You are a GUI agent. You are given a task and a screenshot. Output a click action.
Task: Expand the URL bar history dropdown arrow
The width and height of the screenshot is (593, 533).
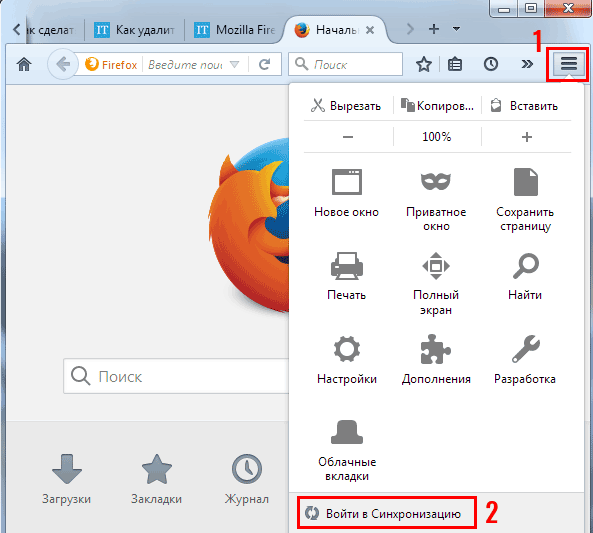[234, 65]
